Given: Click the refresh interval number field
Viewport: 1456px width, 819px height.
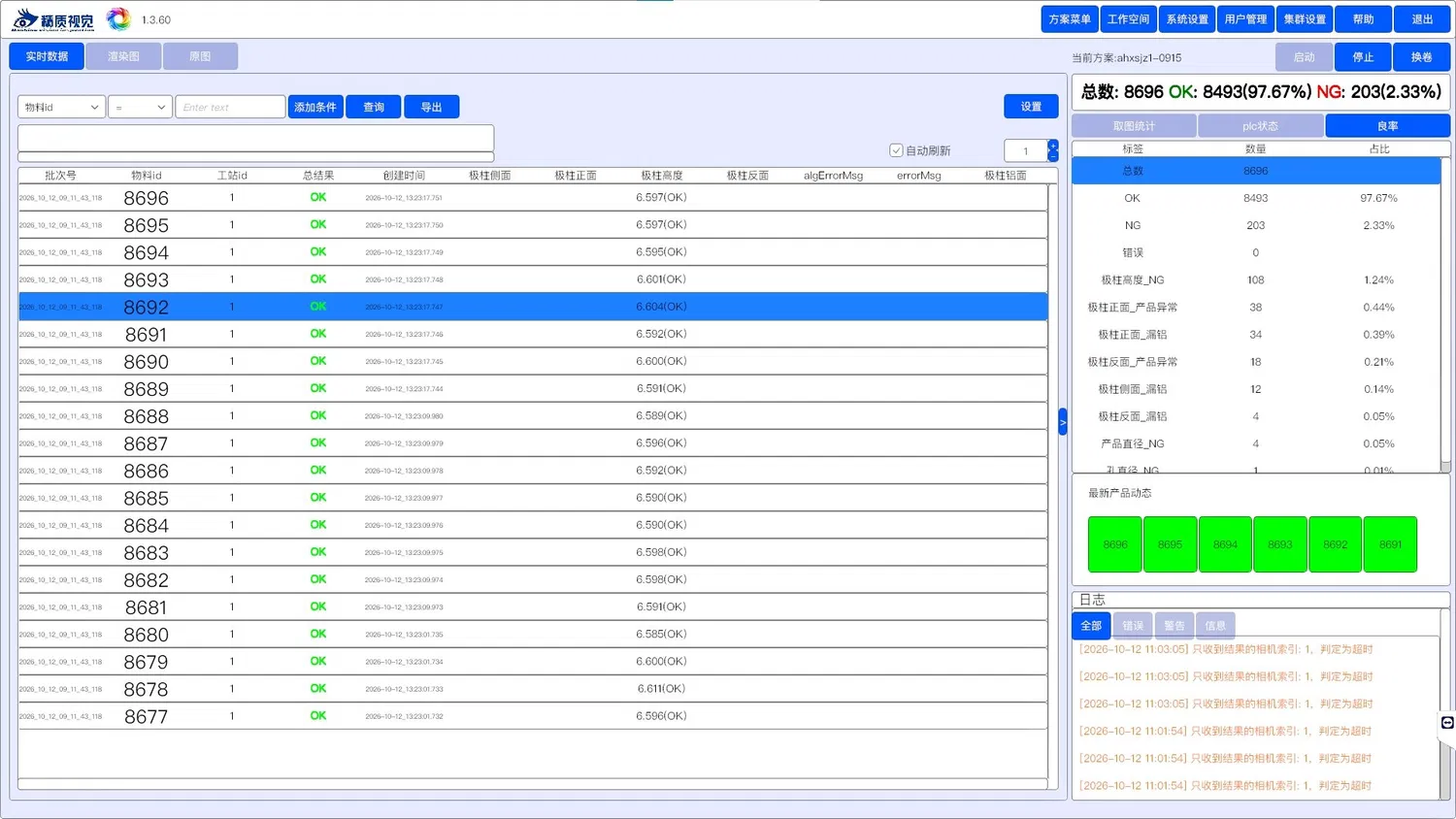Looking at the screenshot, I should (1026, 150).
